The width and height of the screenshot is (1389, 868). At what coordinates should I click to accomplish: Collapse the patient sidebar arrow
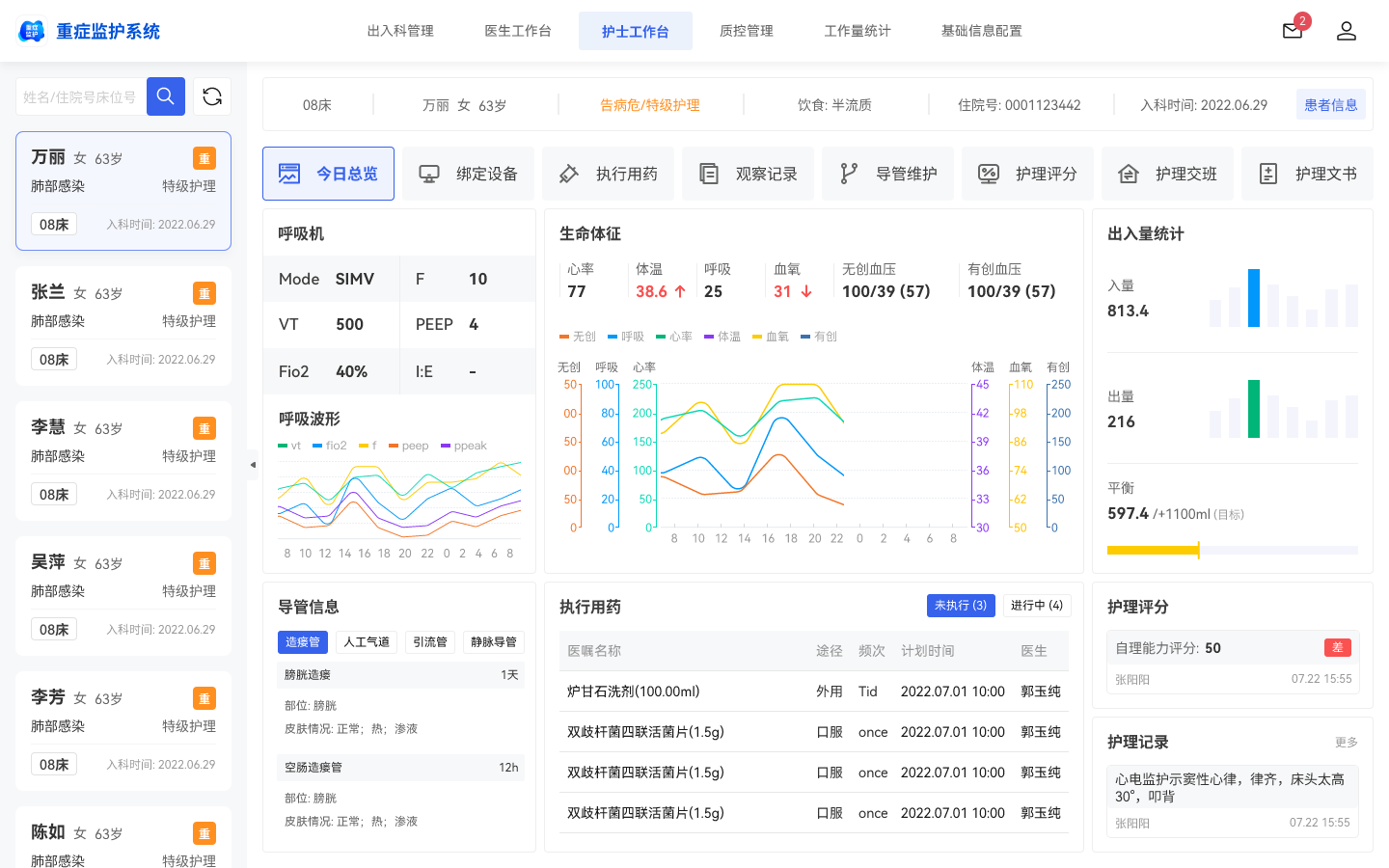coord(253,465)
